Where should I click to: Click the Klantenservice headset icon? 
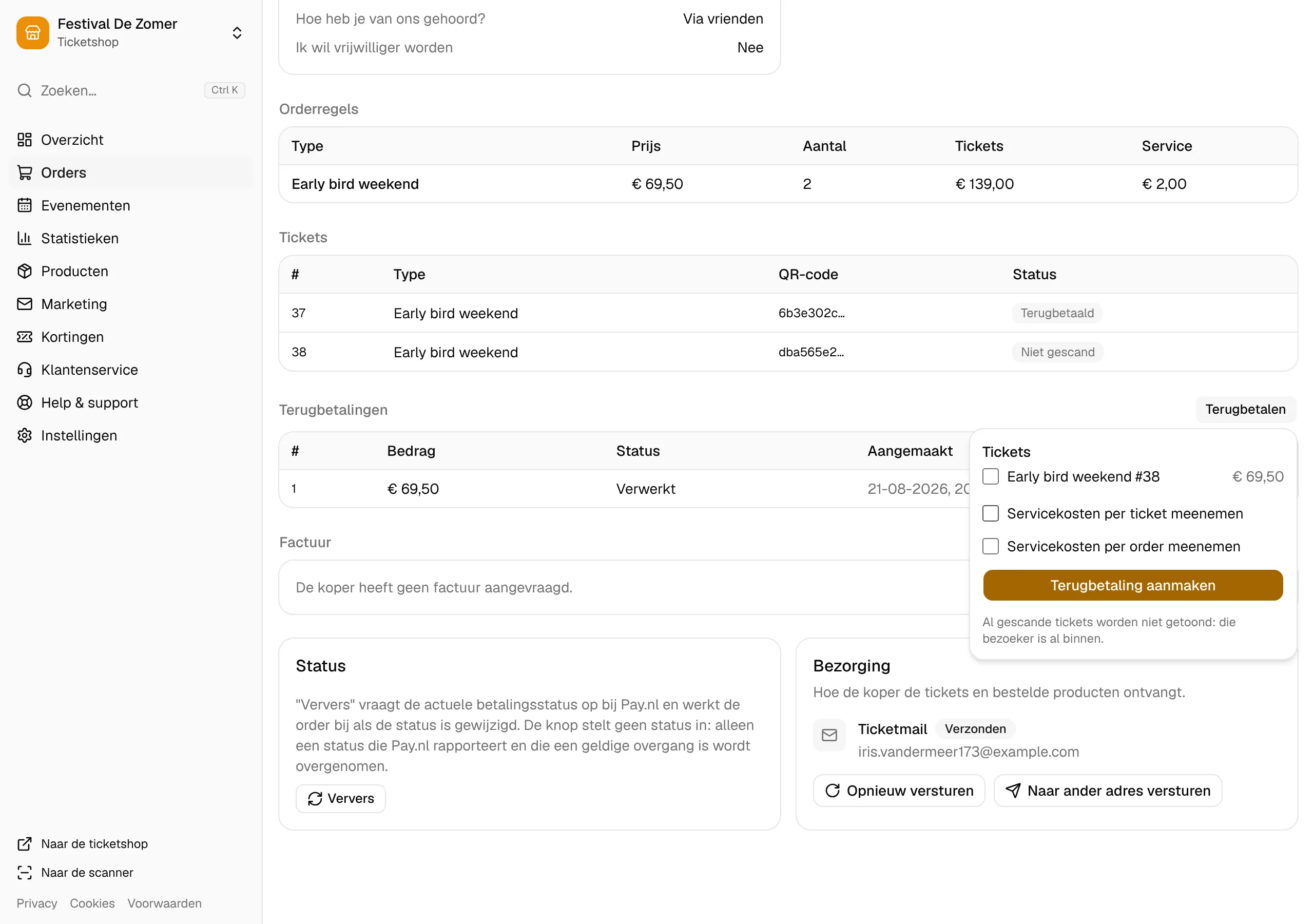tap(25, 370)
